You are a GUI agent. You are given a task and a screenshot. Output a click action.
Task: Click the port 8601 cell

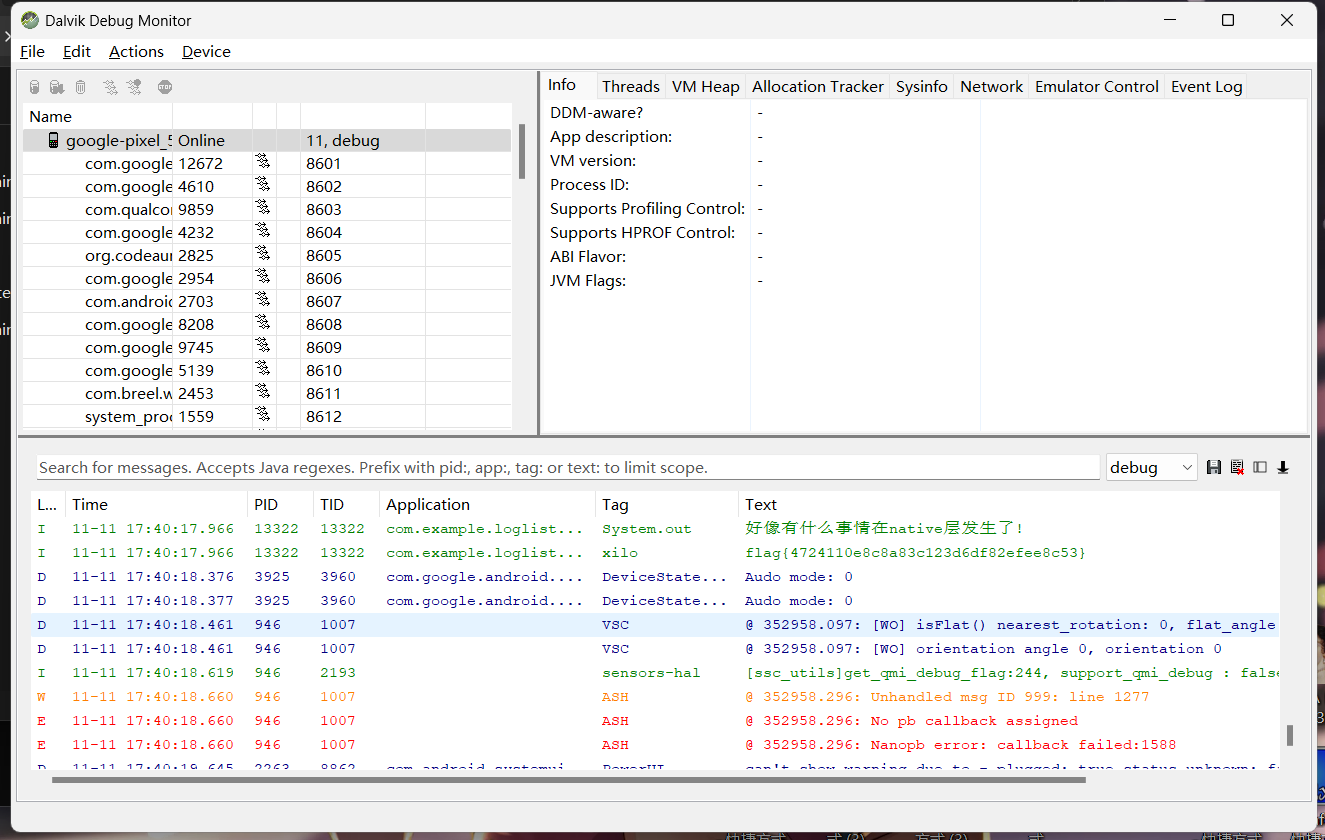tap(363, 163)
